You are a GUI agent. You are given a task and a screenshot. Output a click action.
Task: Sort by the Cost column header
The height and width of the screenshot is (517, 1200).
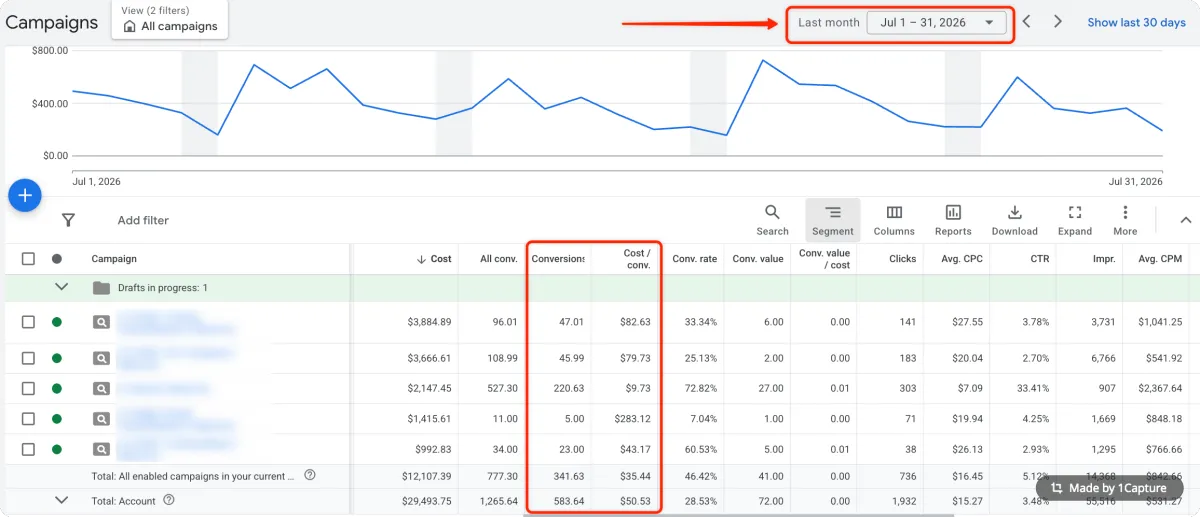tap(434, 259)
